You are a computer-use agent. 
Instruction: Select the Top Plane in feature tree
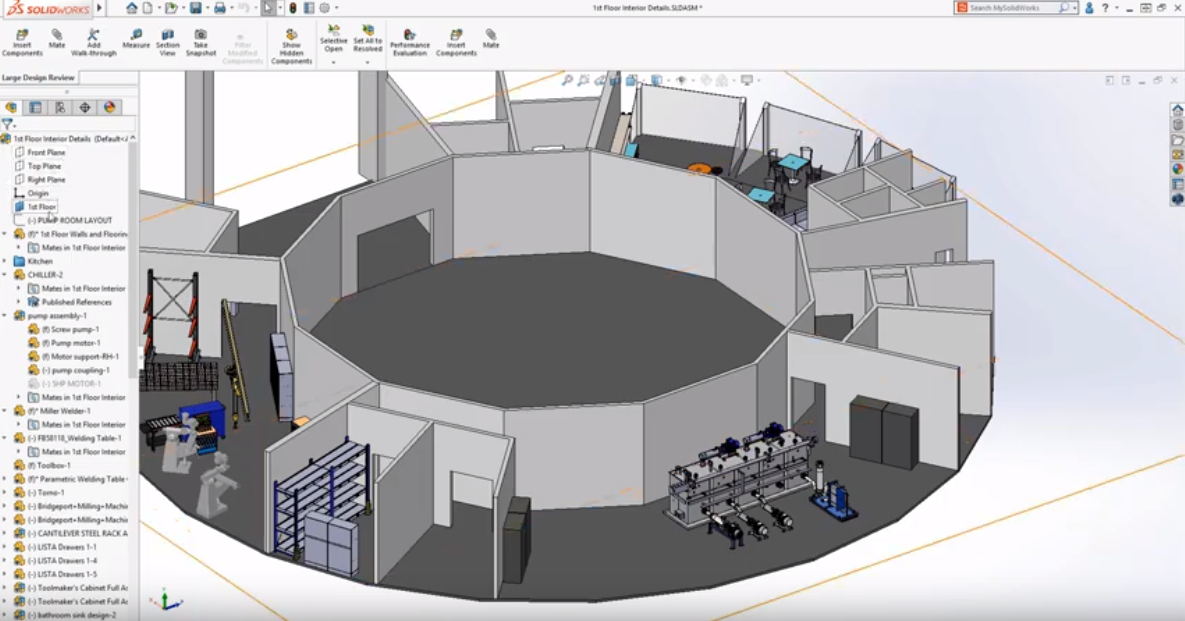point(44,166)
